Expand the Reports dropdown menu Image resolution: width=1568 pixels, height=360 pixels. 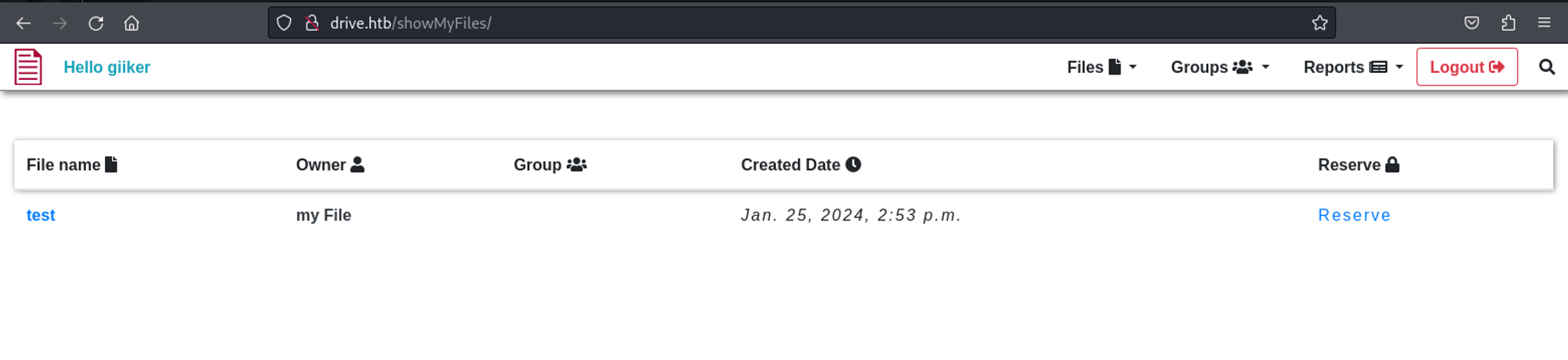pyautogui.click(x=1352, y=67)
